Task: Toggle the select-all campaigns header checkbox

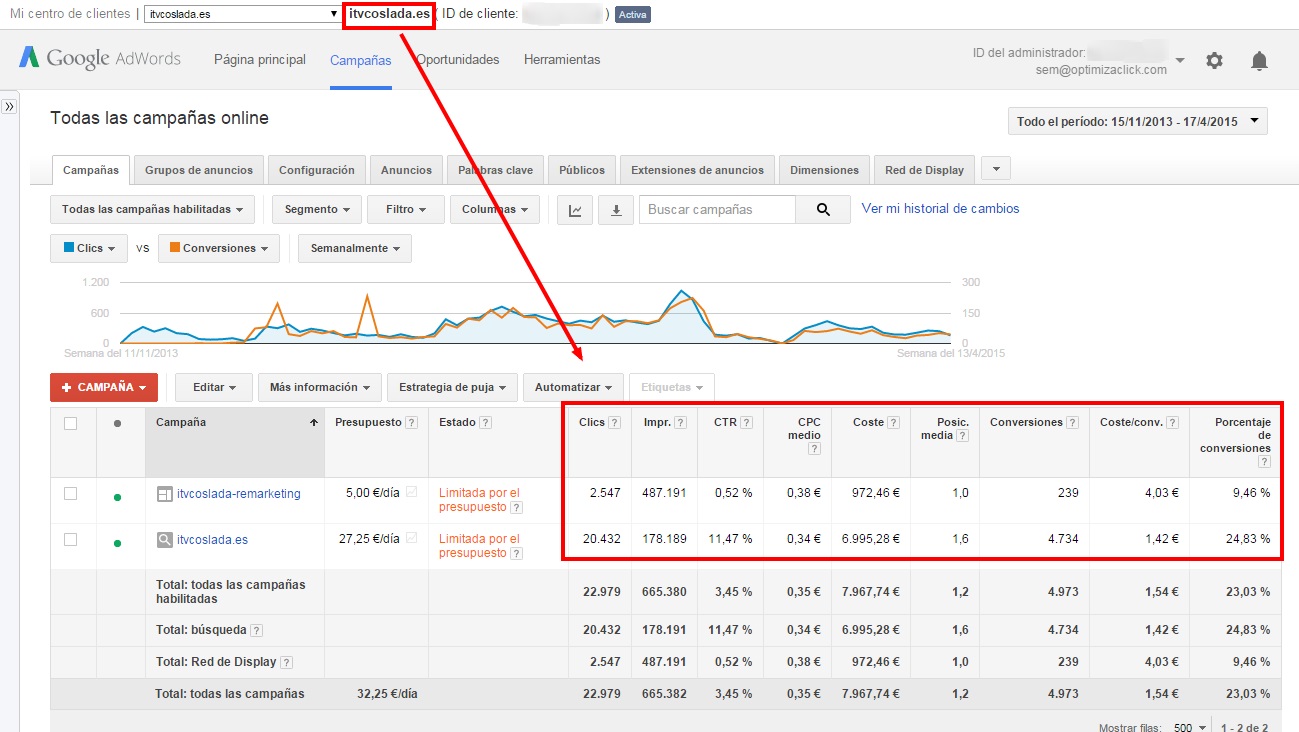Action: pos(71,423)
